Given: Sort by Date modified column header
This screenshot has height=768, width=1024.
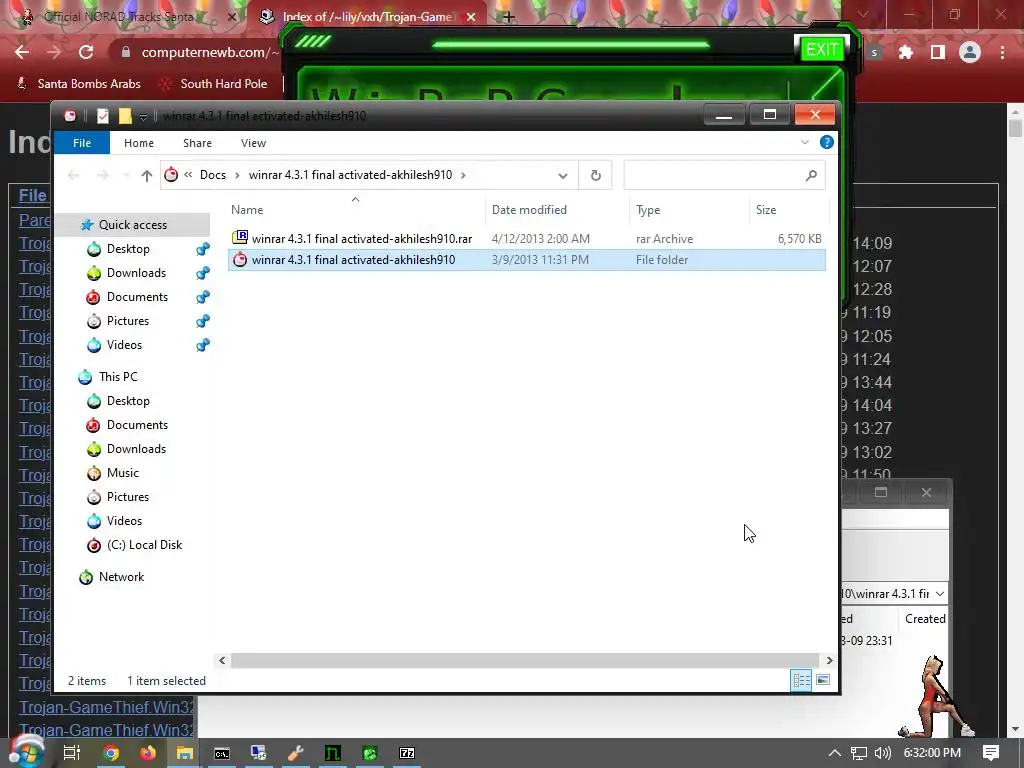Looking at the screenshot, I should pyautogui.click(x=529, y=210).
